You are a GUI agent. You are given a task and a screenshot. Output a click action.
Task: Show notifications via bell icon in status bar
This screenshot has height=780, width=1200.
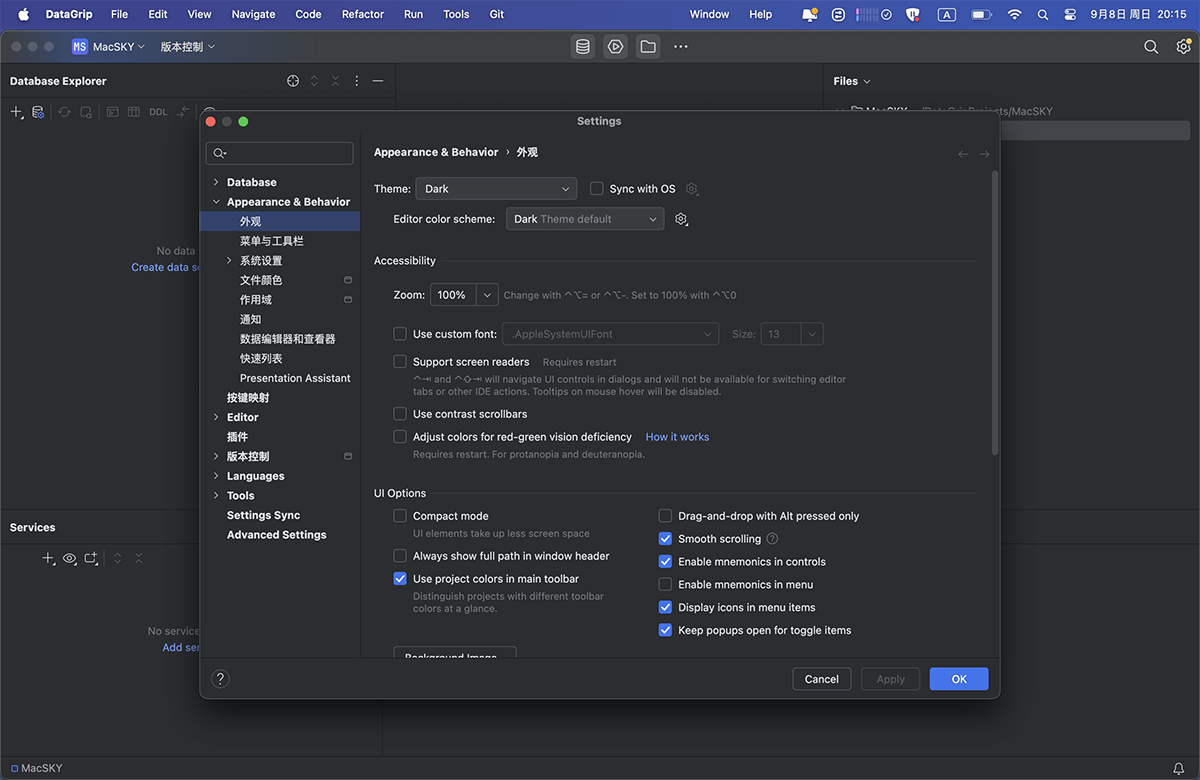click(x=1178, y=768)
